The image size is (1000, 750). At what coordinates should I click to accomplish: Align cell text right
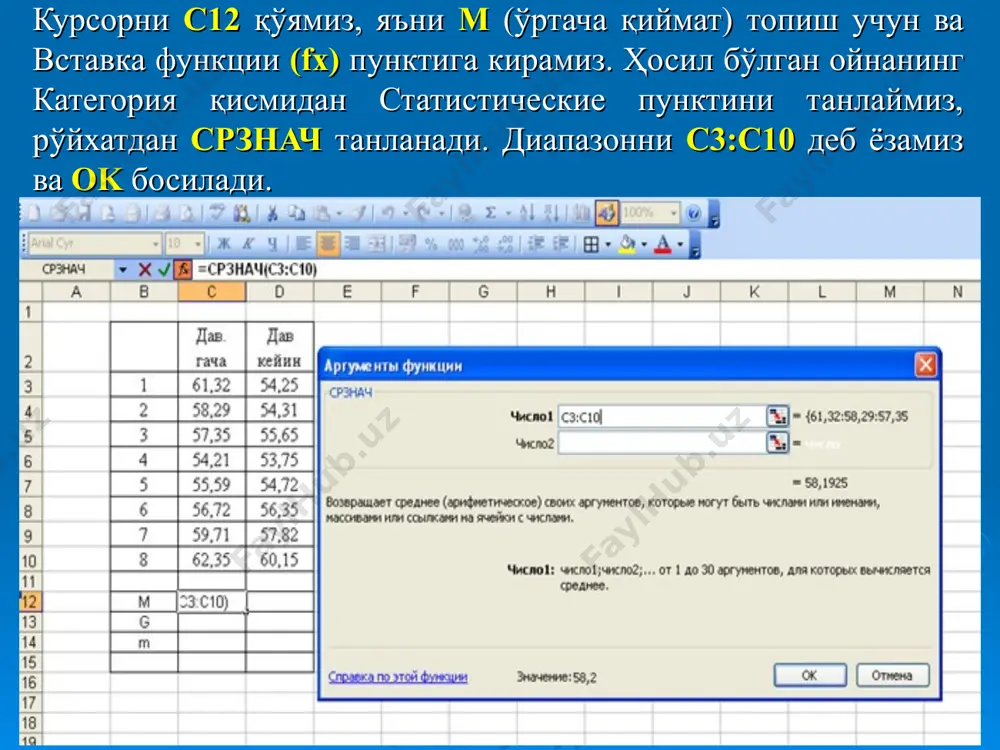coord(353,243)
